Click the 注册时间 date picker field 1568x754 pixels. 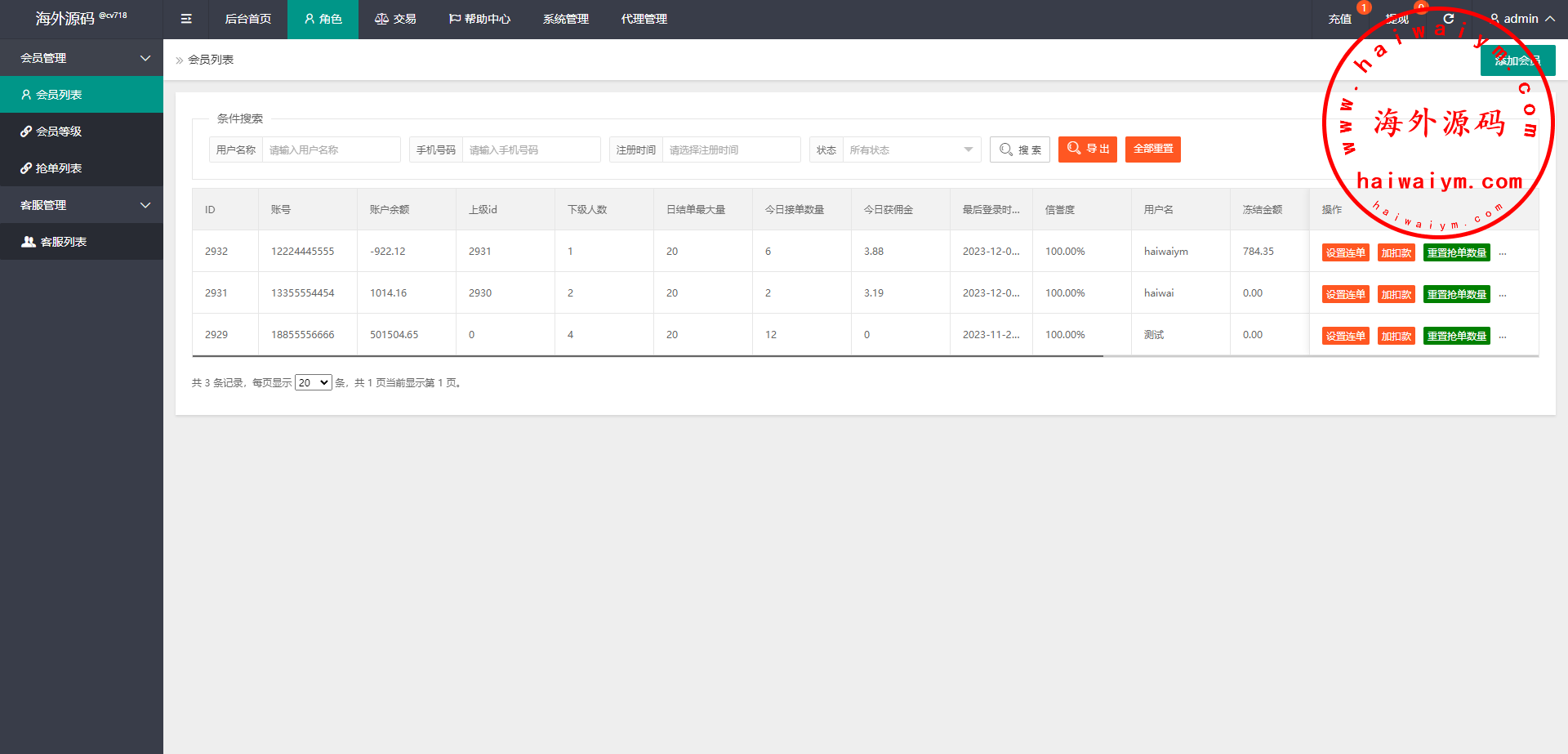(x=730, y=149)
